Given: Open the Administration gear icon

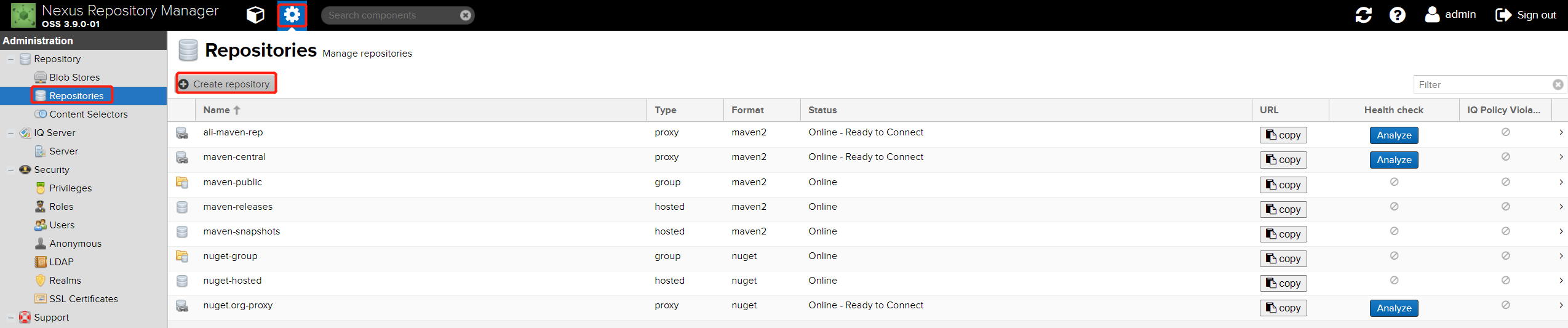Looking at the screenshot, I should (x=292, y=15).
